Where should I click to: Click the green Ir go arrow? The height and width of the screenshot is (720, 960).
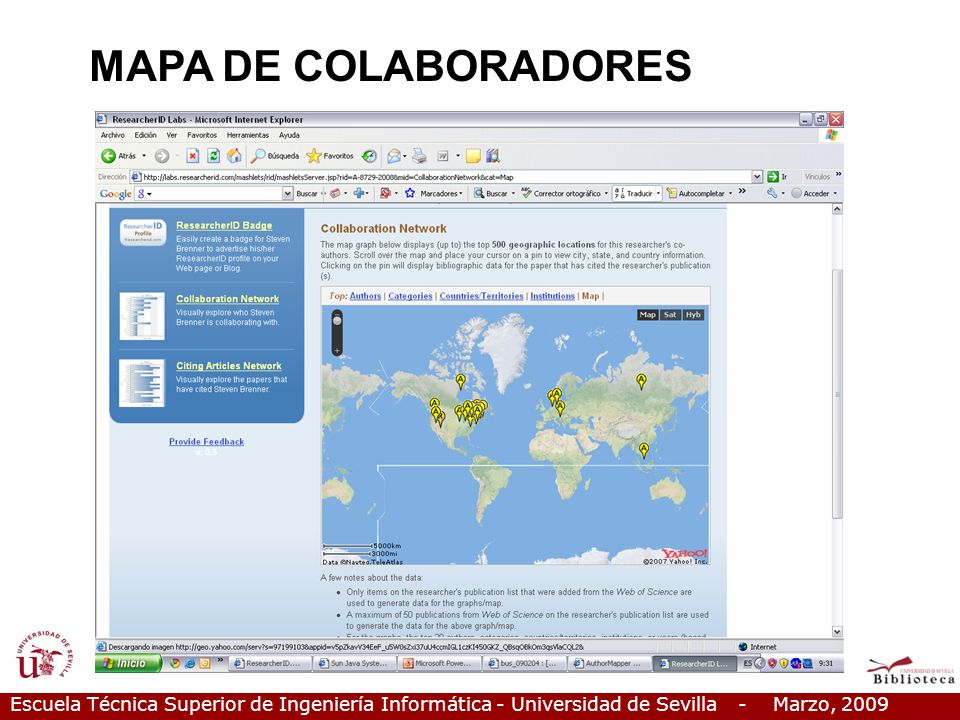tap(773, 176)
